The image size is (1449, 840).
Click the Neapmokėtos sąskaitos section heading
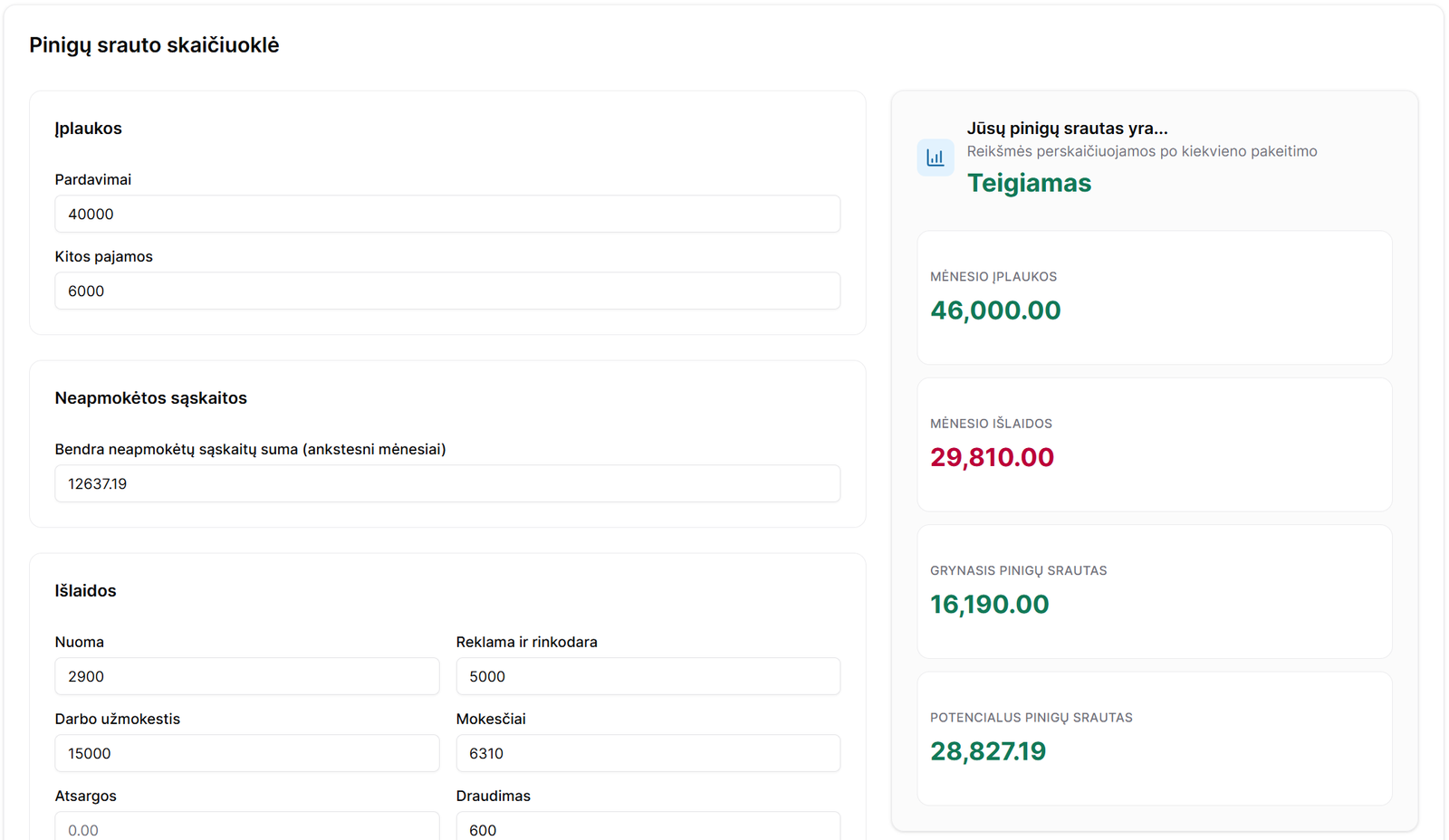pyautogui.click(x=150, y=398)
